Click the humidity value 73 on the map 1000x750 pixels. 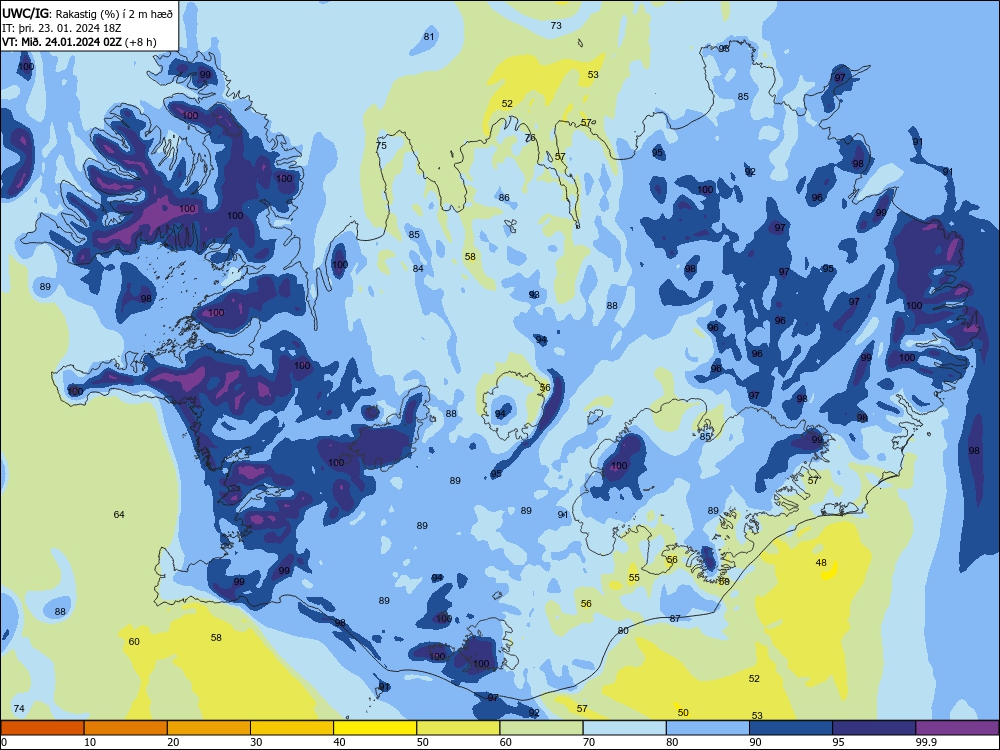click(556, 26)
